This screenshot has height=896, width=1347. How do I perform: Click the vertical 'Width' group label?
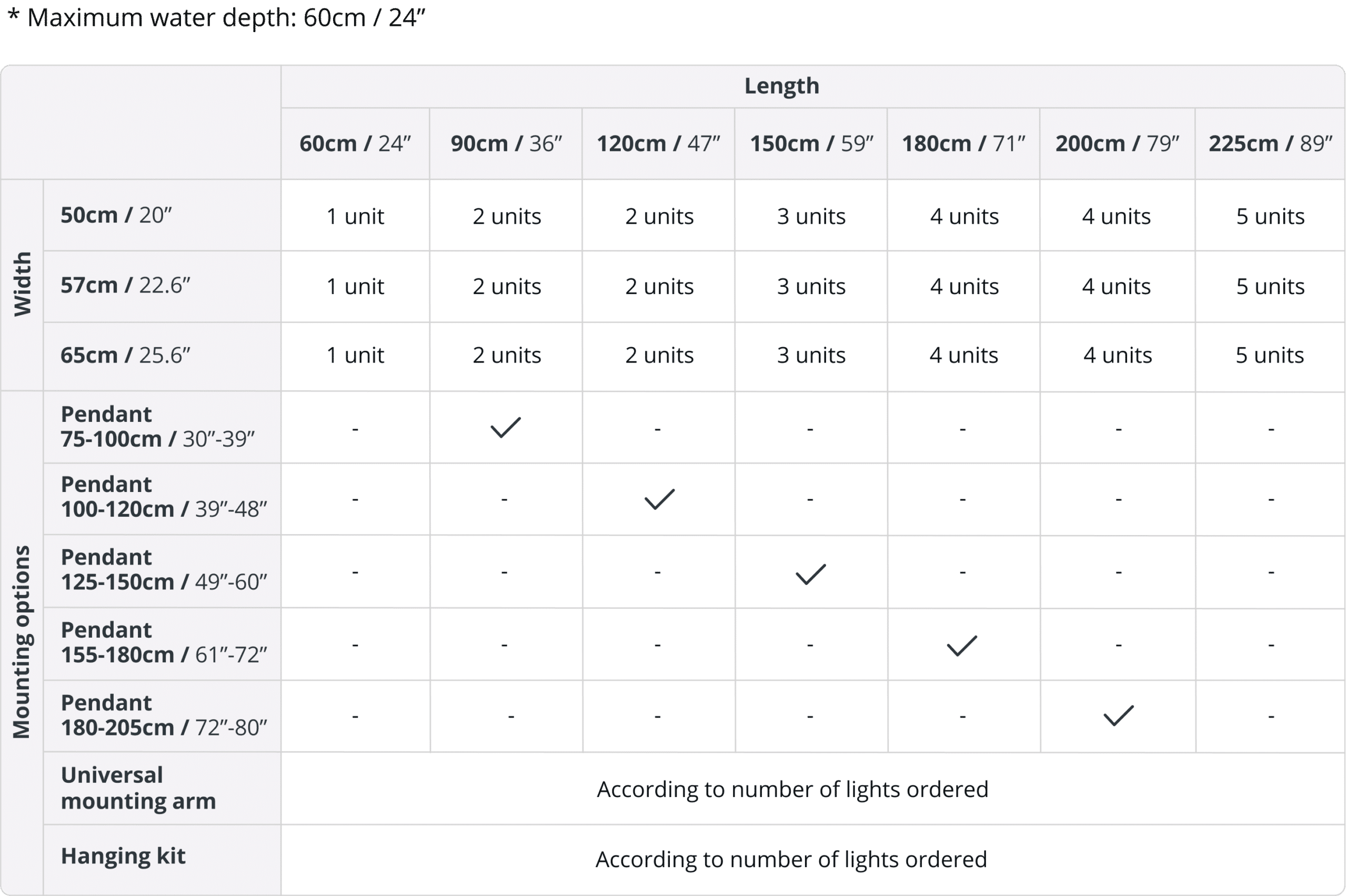22,284
